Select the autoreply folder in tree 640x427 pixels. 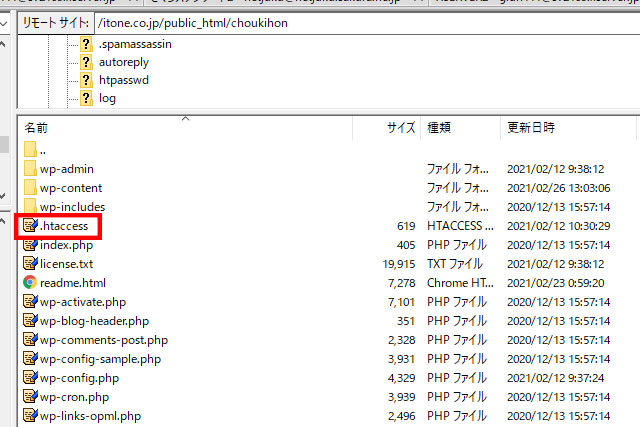[124, 62]
